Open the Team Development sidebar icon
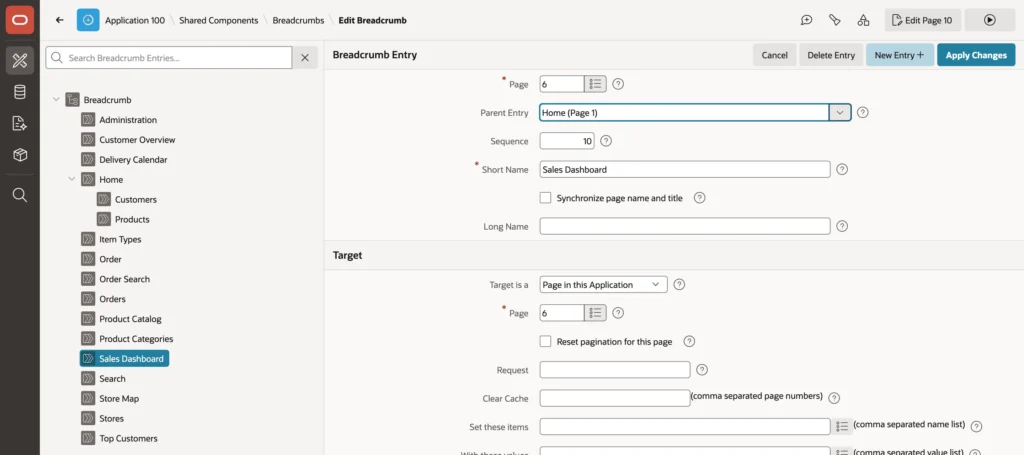This screenshot has width=1024, height=455. coord(20,123)
